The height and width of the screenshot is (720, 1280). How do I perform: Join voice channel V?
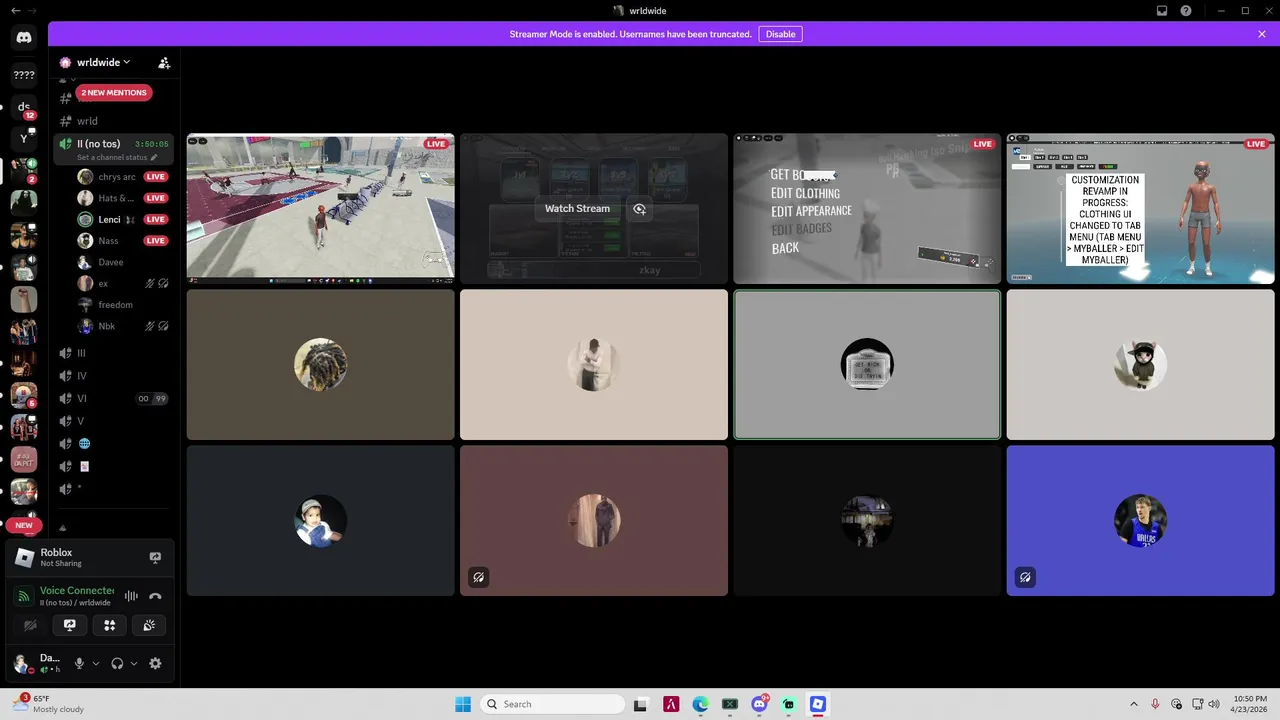coord(114,421)
